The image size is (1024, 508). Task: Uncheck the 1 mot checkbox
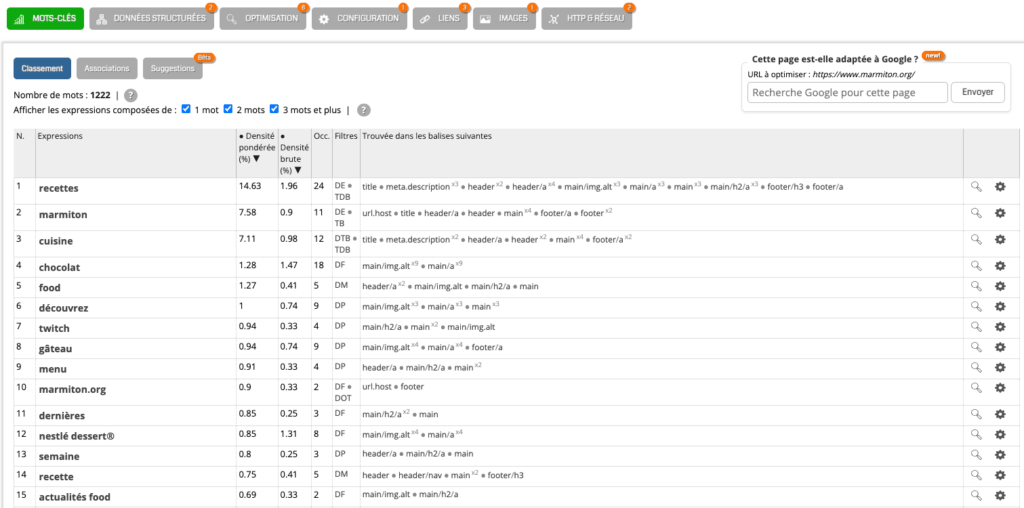pos(187,109)
